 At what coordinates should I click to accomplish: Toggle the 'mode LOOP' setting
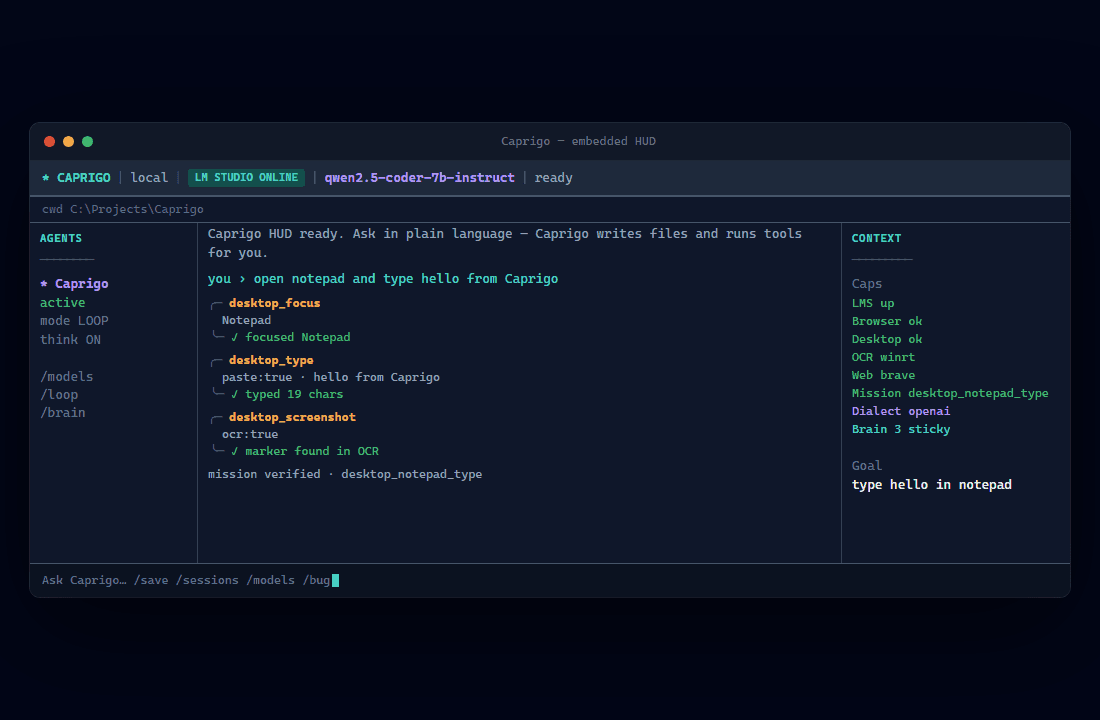[74, 321]
